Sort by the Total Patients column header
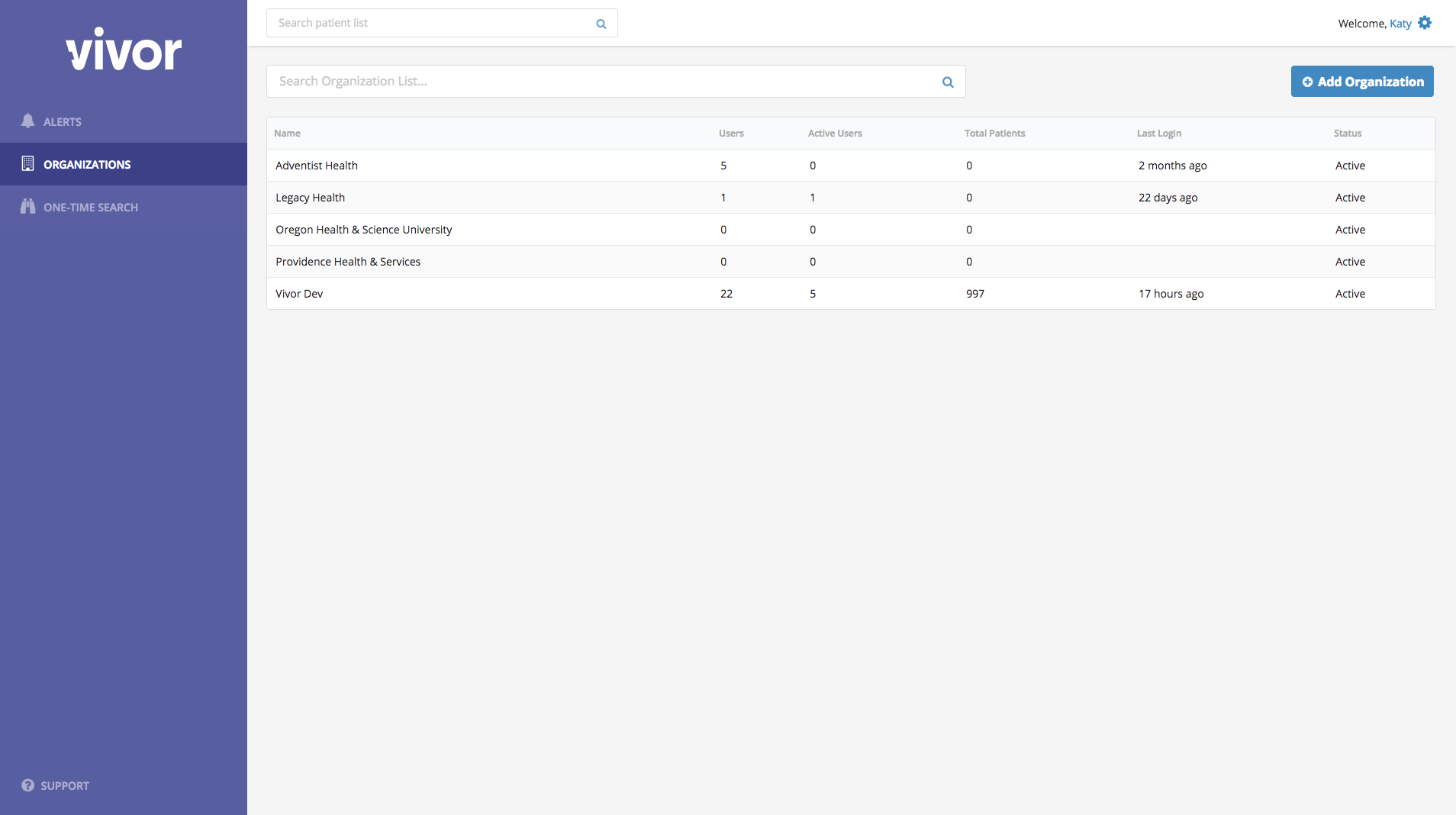This screenshot has width=1456, height=815. (x=994, y=133)
